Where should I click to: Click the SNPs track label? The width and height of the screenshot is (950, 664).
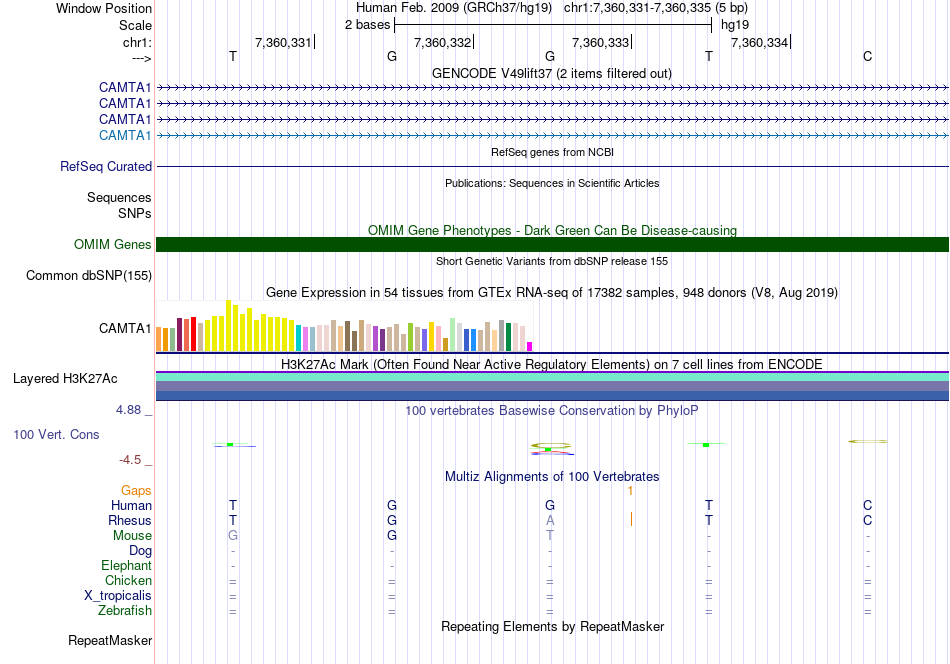(135, 213)
